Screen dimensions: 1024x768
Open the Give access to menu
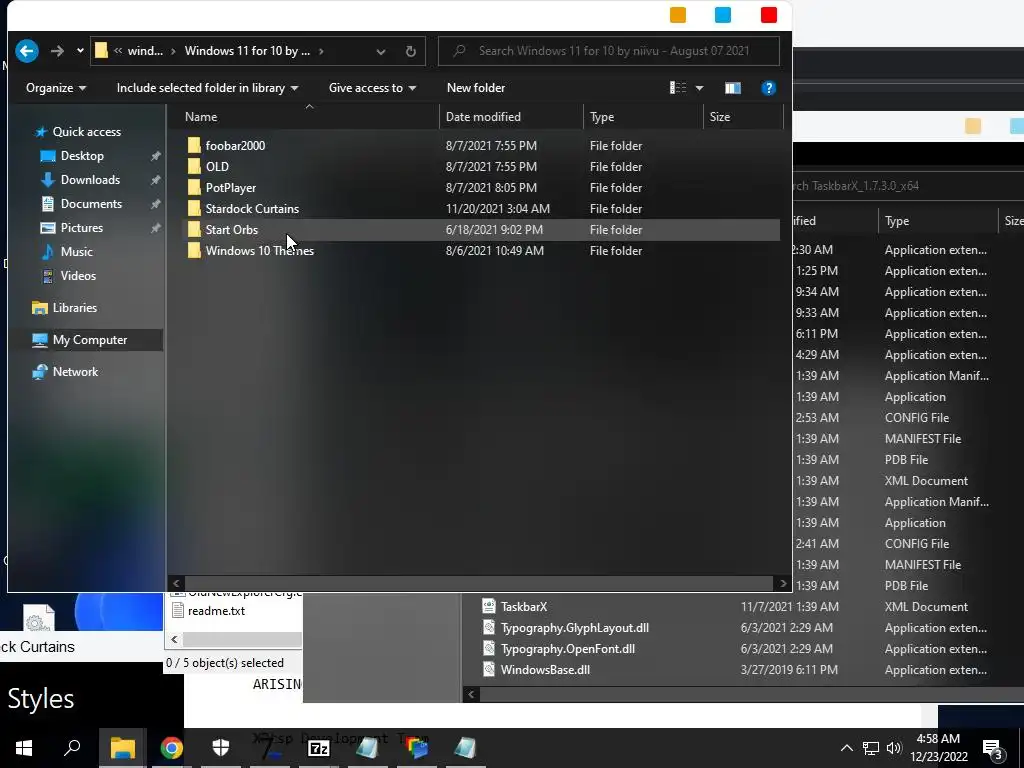(372, 88)
